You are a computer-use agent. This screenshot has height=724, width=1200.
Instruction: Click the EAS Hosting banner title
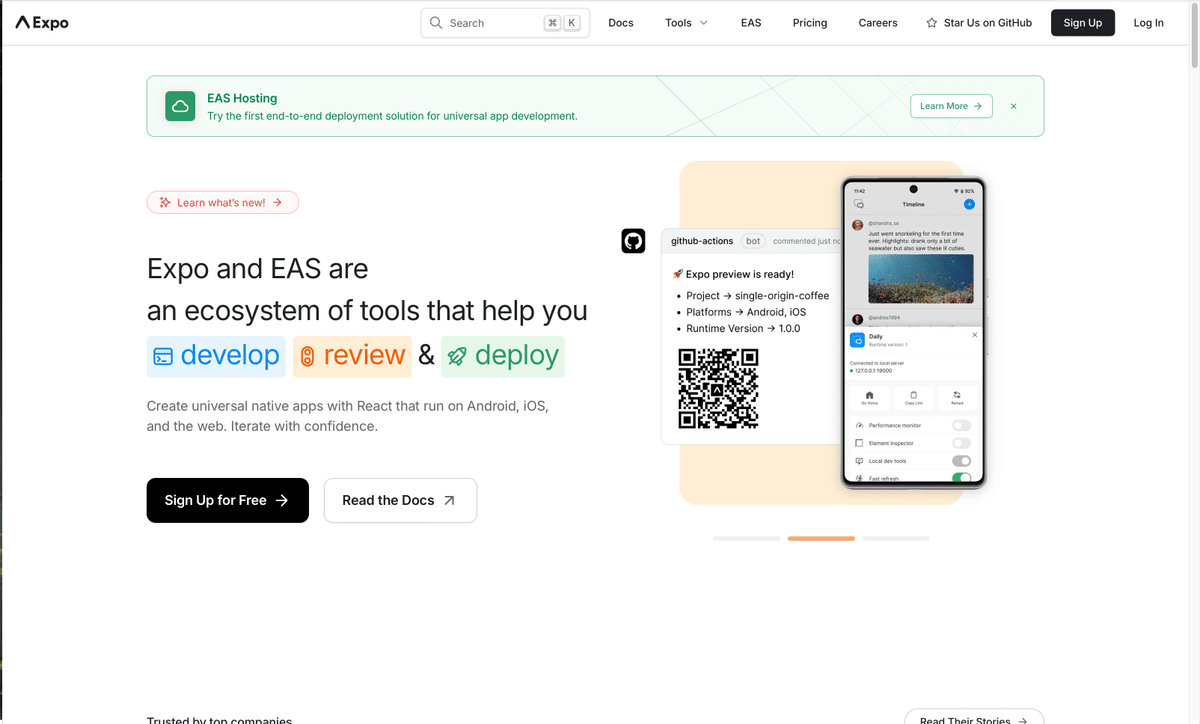[242, 98]
